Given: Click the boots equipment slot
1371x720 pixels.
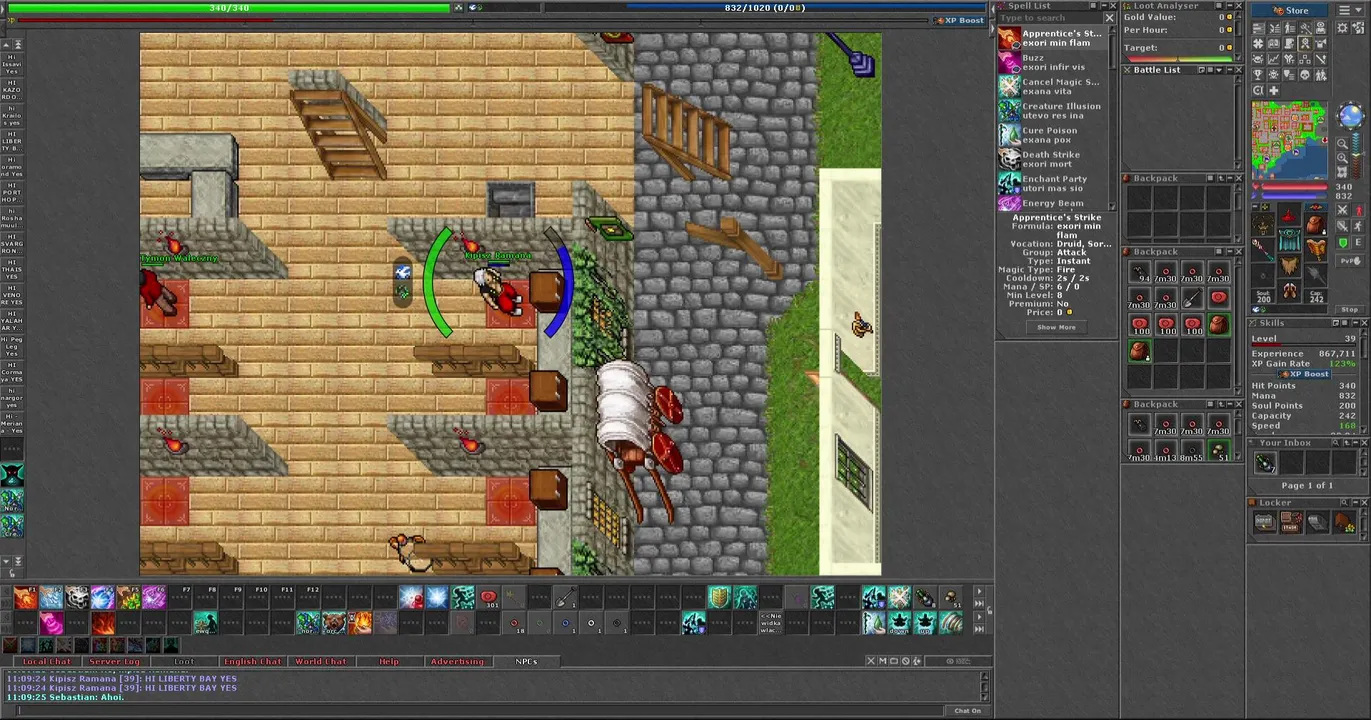Looking at the screenshot, I should coord(1289,291).
